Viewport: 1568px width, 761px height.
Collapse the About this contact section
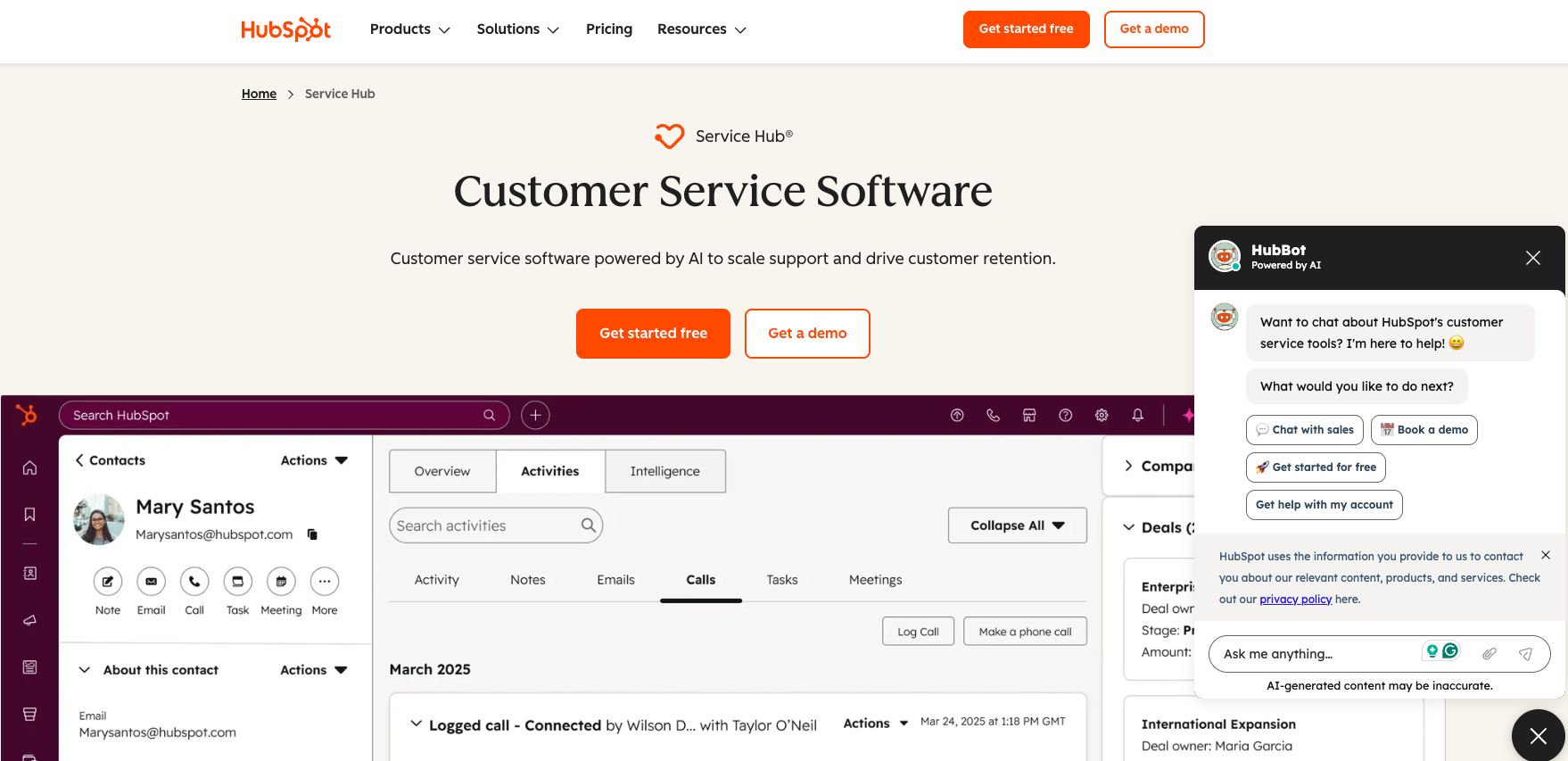[85, 670]
